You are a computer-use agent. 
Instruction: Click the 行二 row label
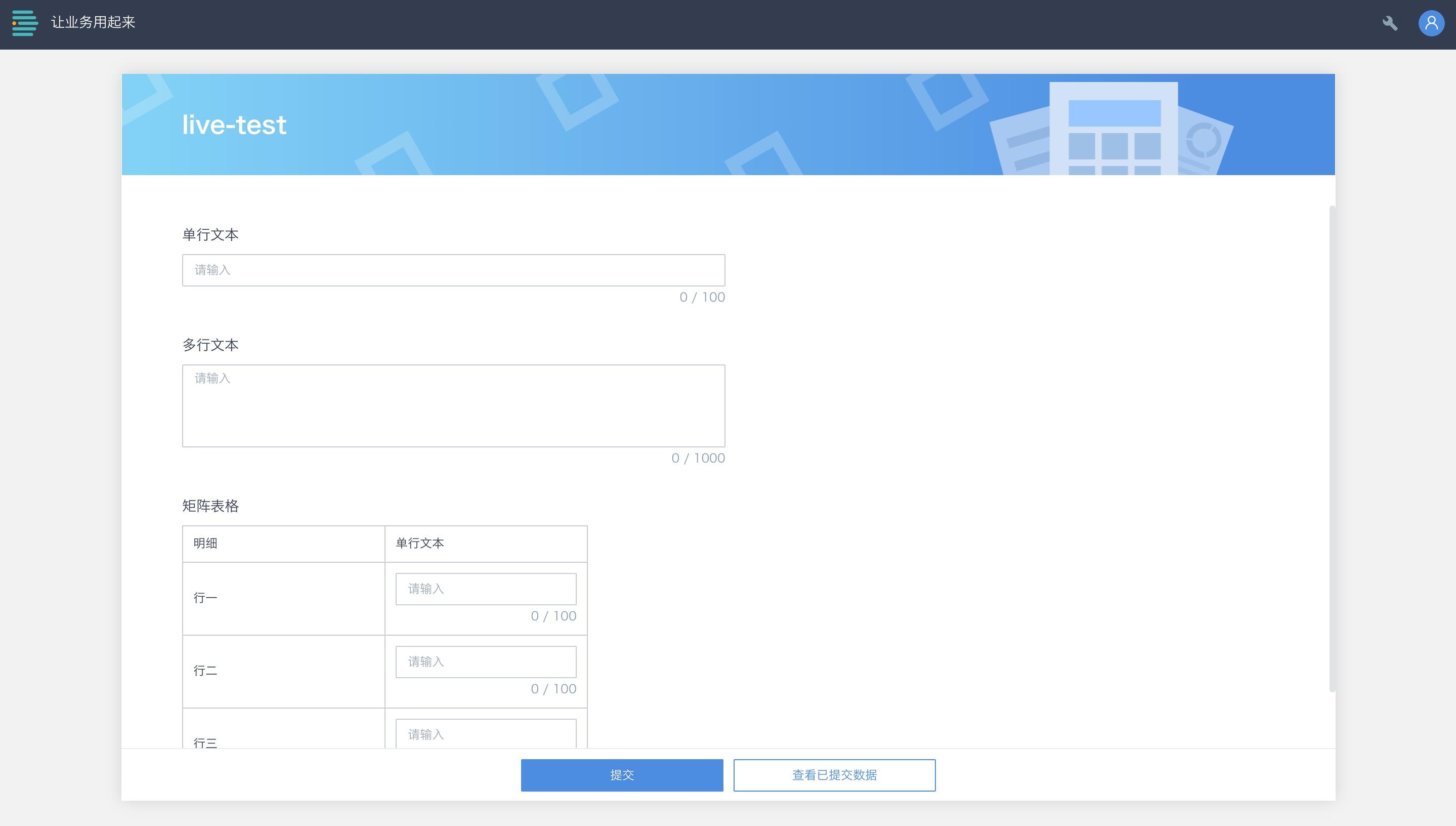click(205, 671)
